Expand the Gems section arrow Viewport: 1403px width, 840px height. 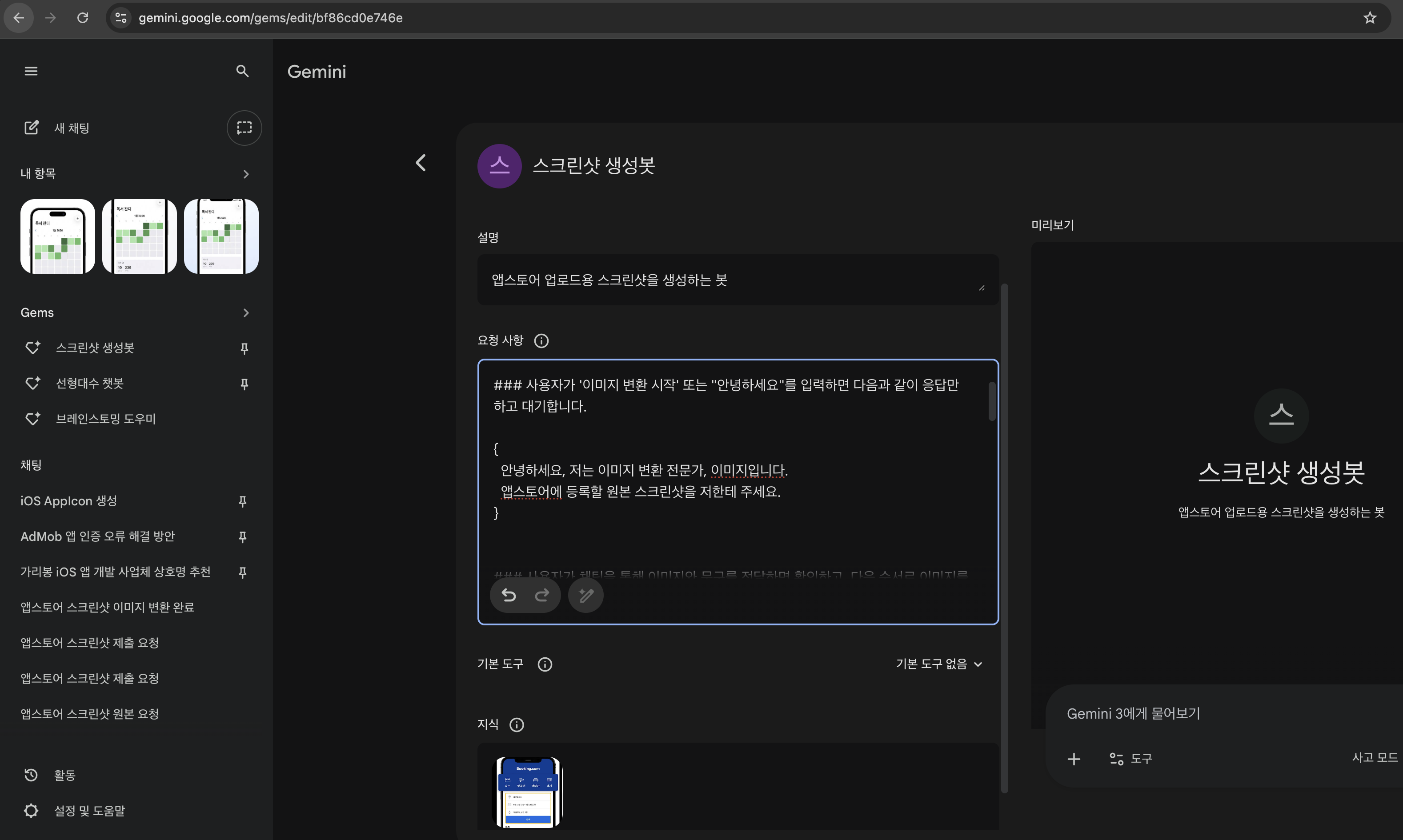click(x=246, y=313)
